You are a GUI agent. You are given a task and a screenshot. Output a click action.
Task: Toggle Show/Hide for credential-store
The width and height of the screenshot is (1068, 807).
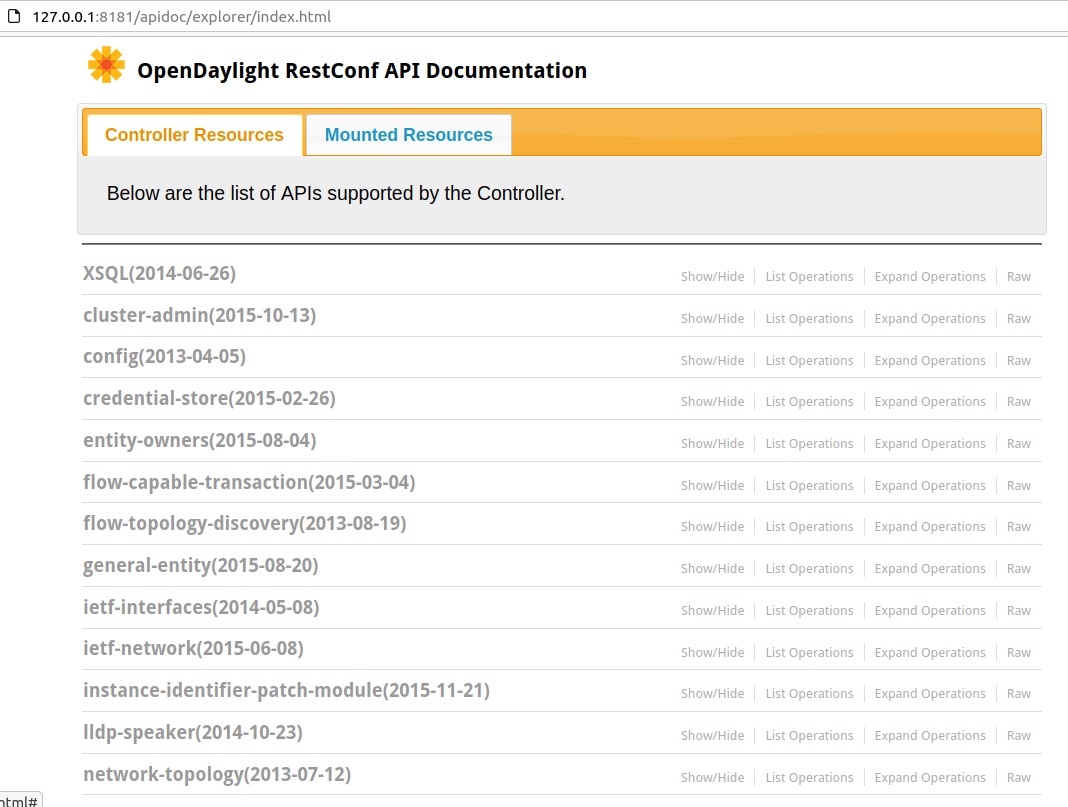(712, 402)
